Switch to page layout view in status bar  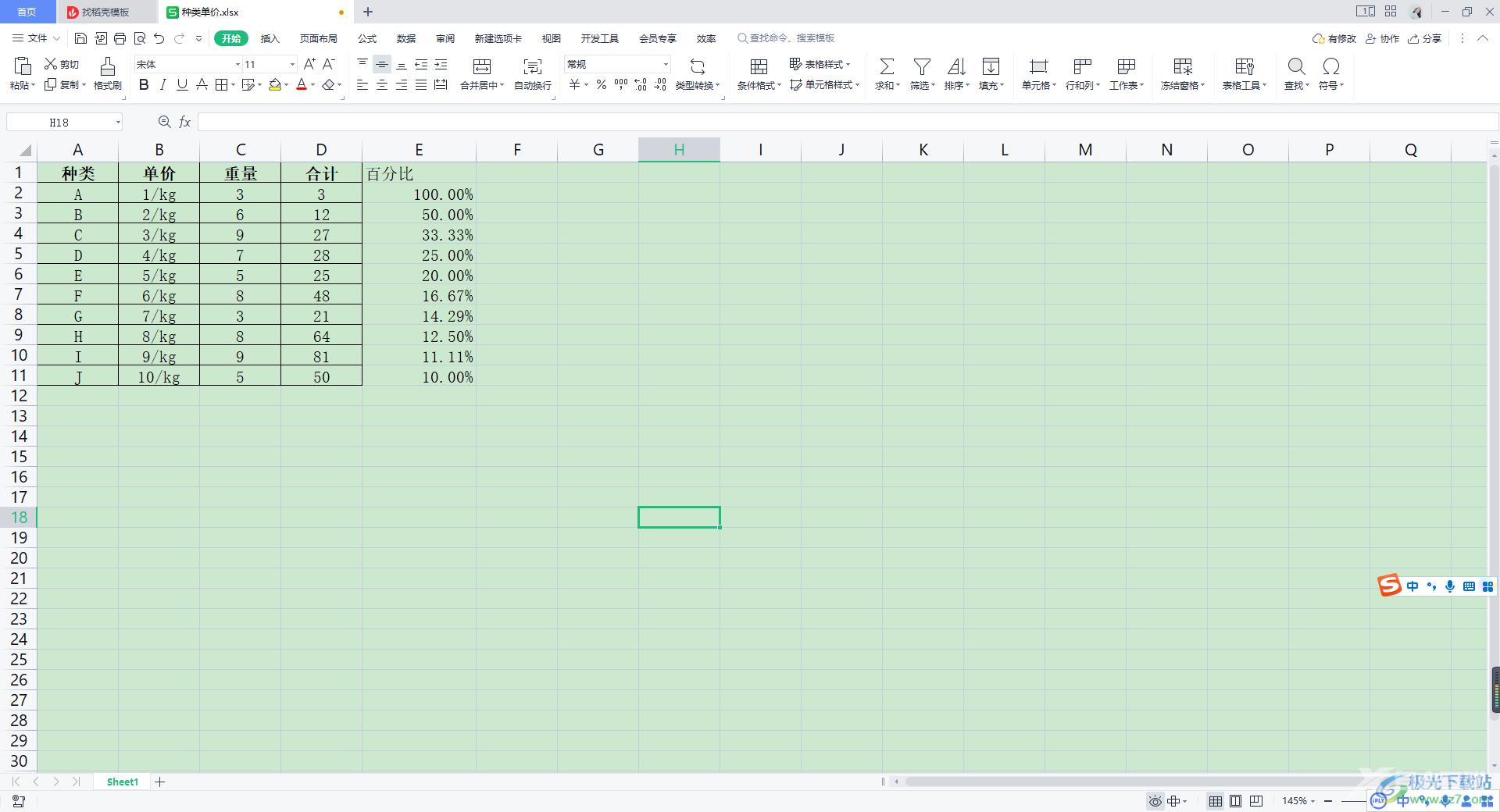click(x=1235, y=801)
